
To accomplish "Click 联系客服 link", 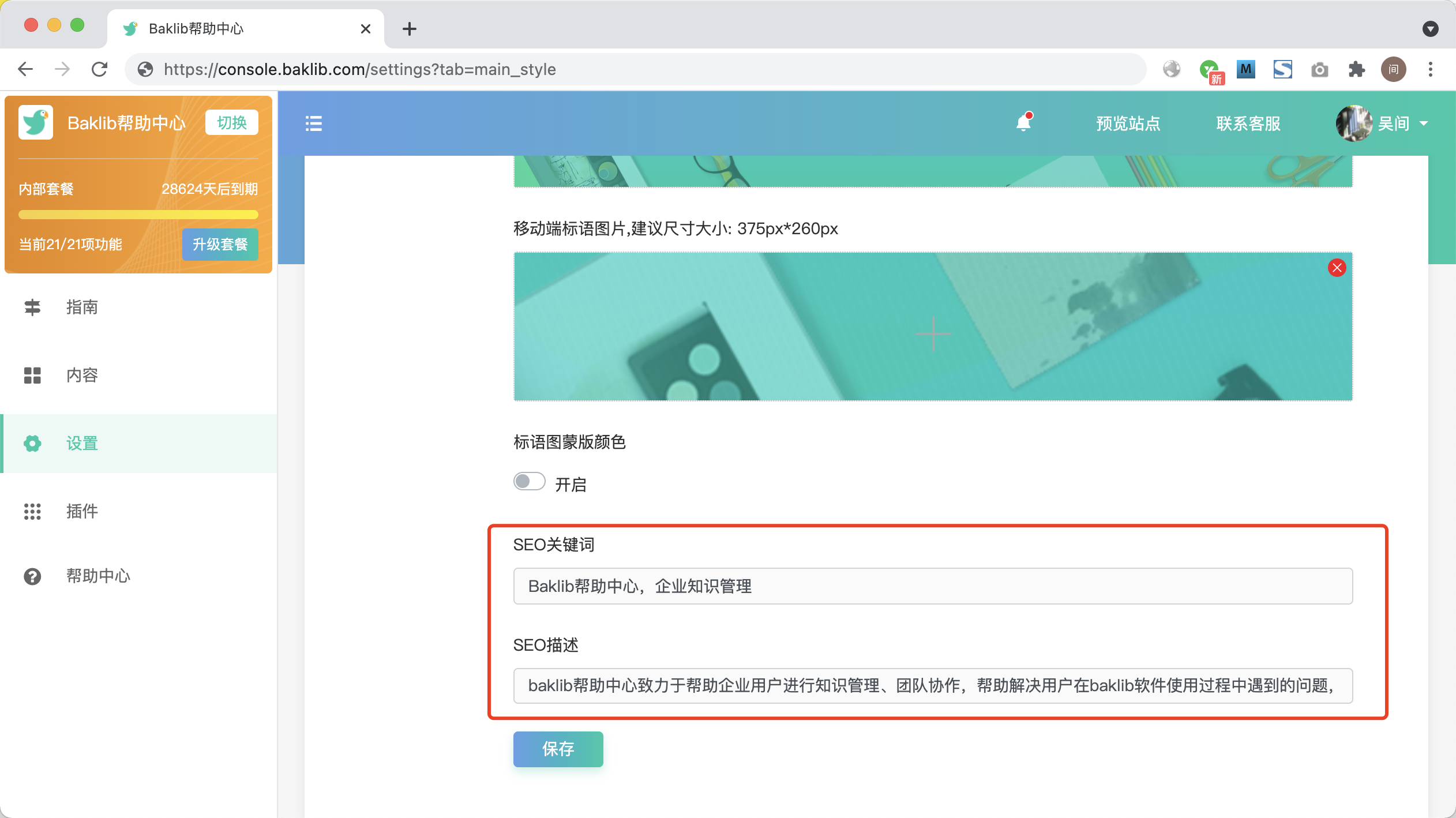I will click(1248, 123).
